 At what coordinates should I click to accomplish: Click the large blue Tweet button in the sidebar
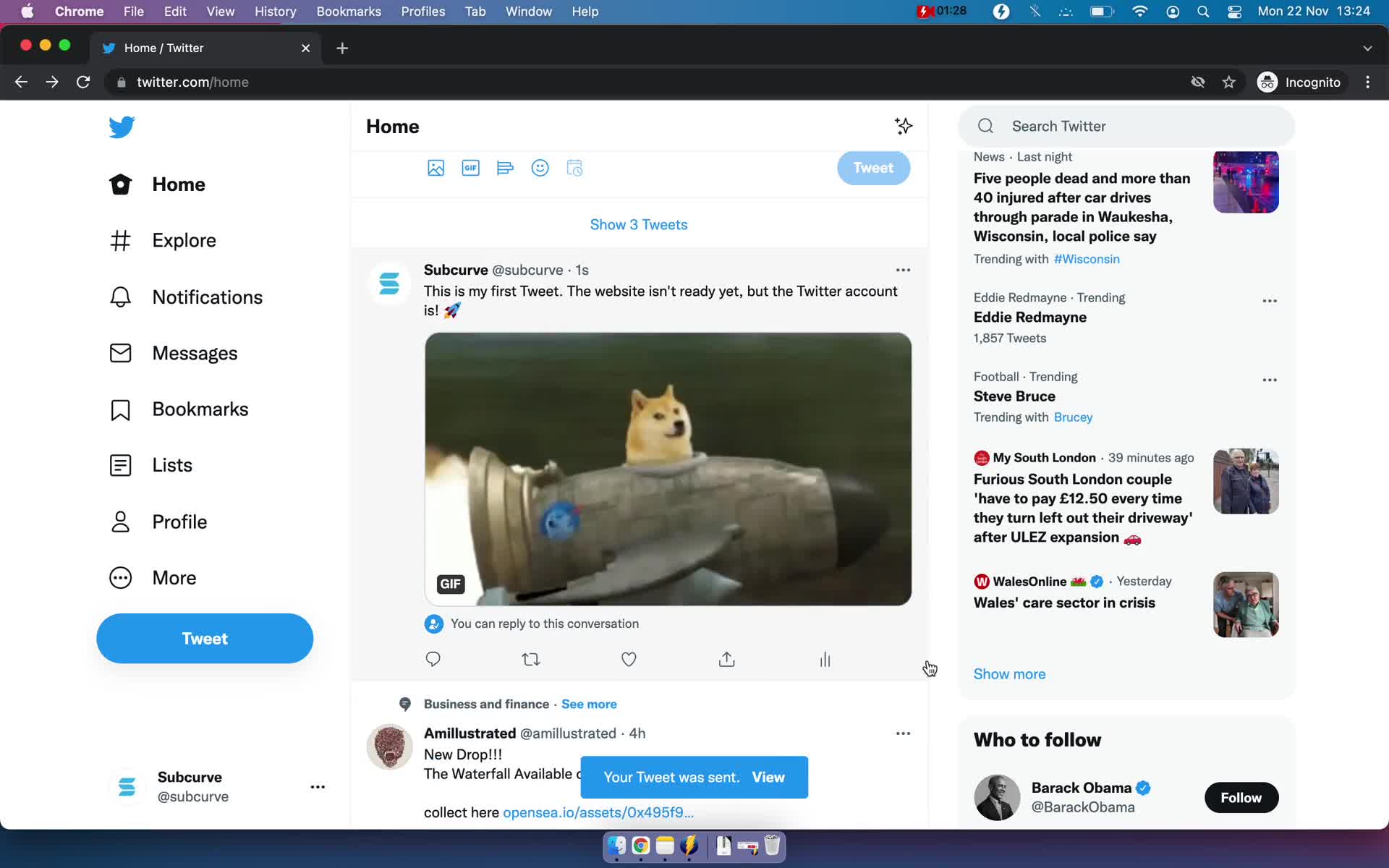pos(205,639)
